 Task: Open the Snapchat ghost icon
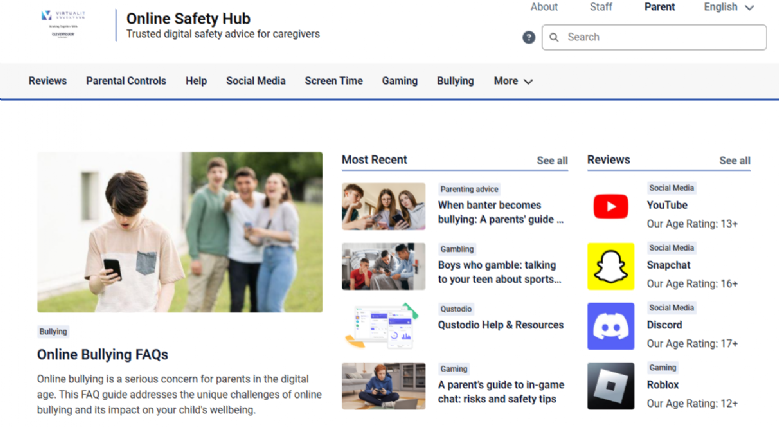pos(610,267)
